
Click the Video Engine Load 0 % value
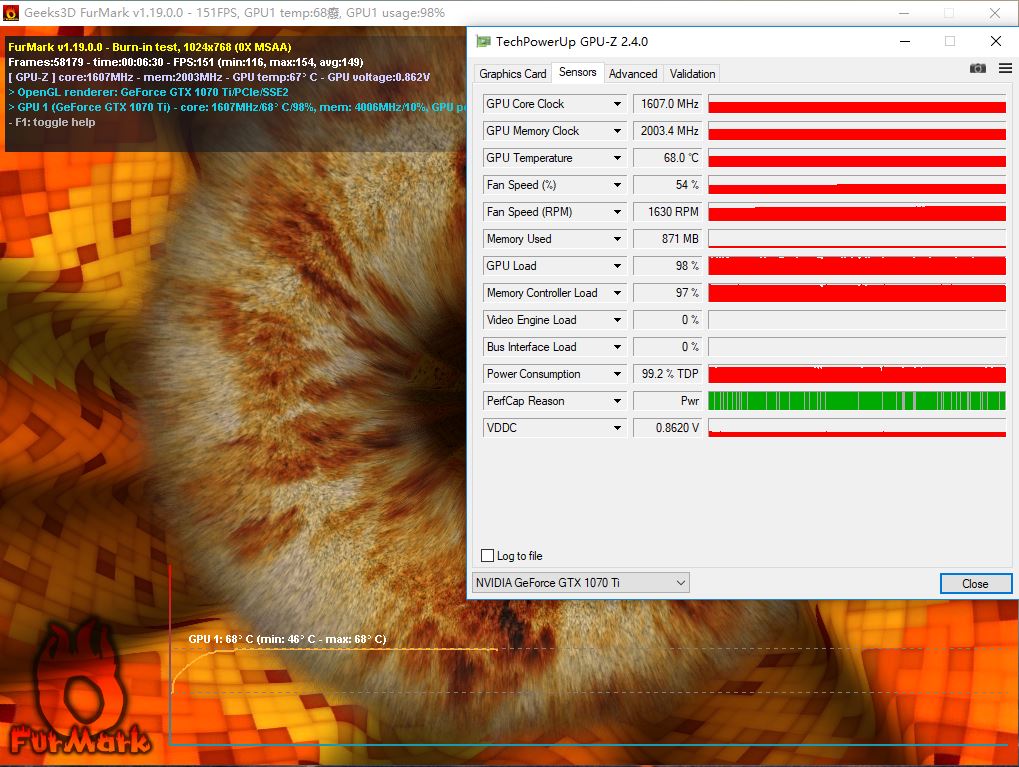point(667,320)
